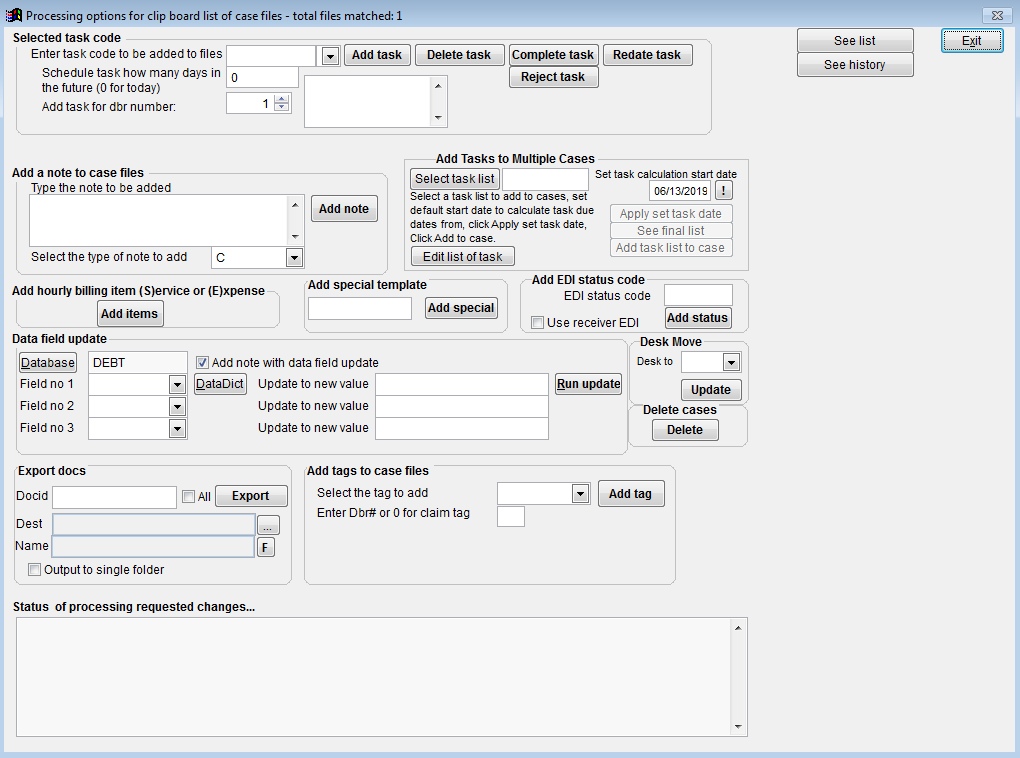Click the DEBT database field
1020x758 pixels.
pos(137,362)
